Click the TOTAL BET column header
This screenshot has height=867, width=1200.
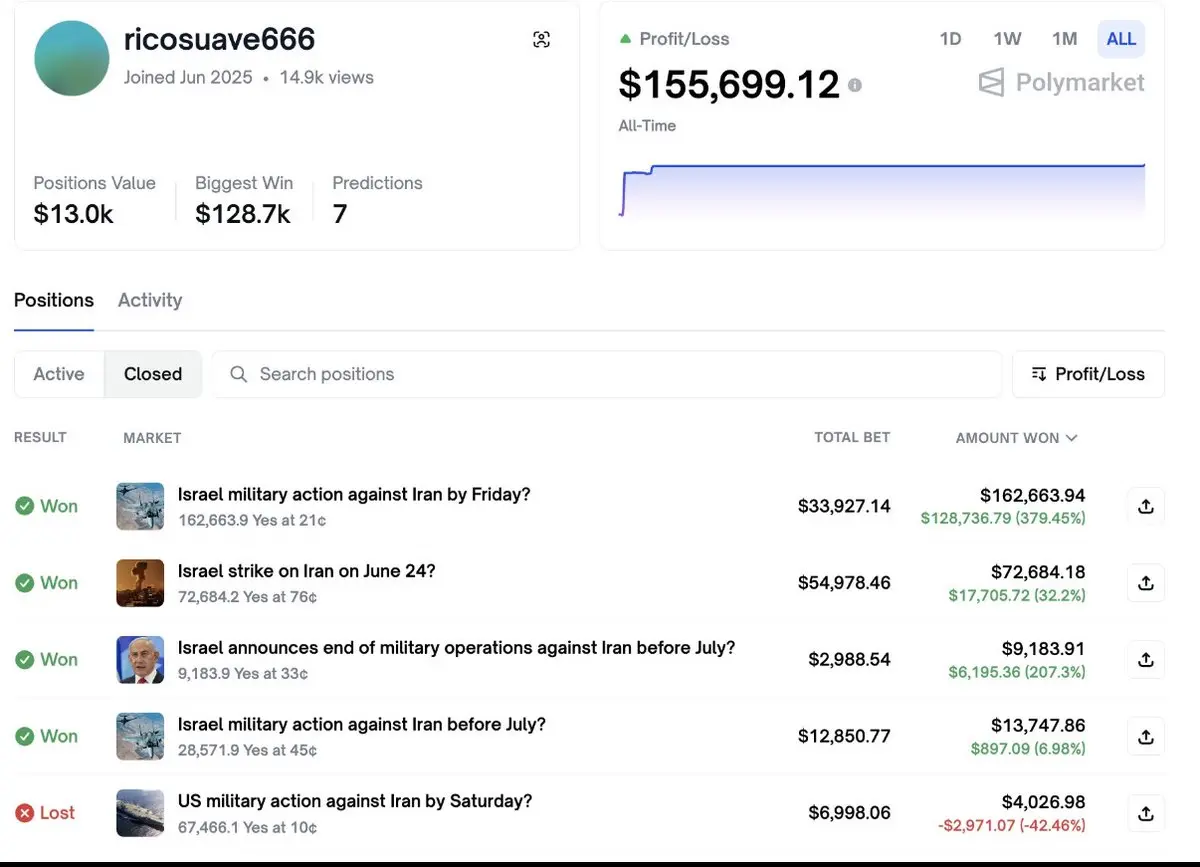(x=852, y=438)
